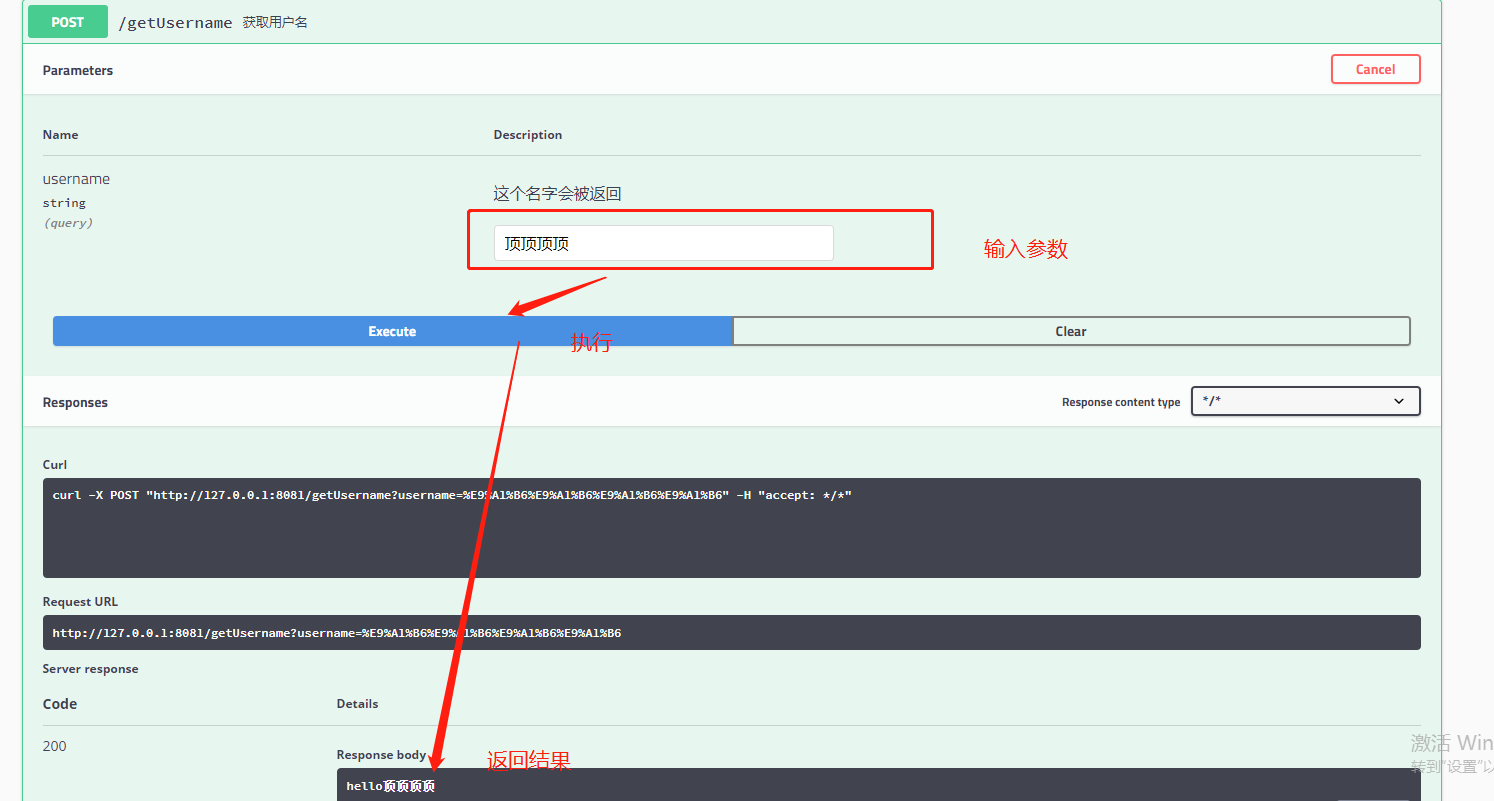Click the Request URL label

[80, 602]
